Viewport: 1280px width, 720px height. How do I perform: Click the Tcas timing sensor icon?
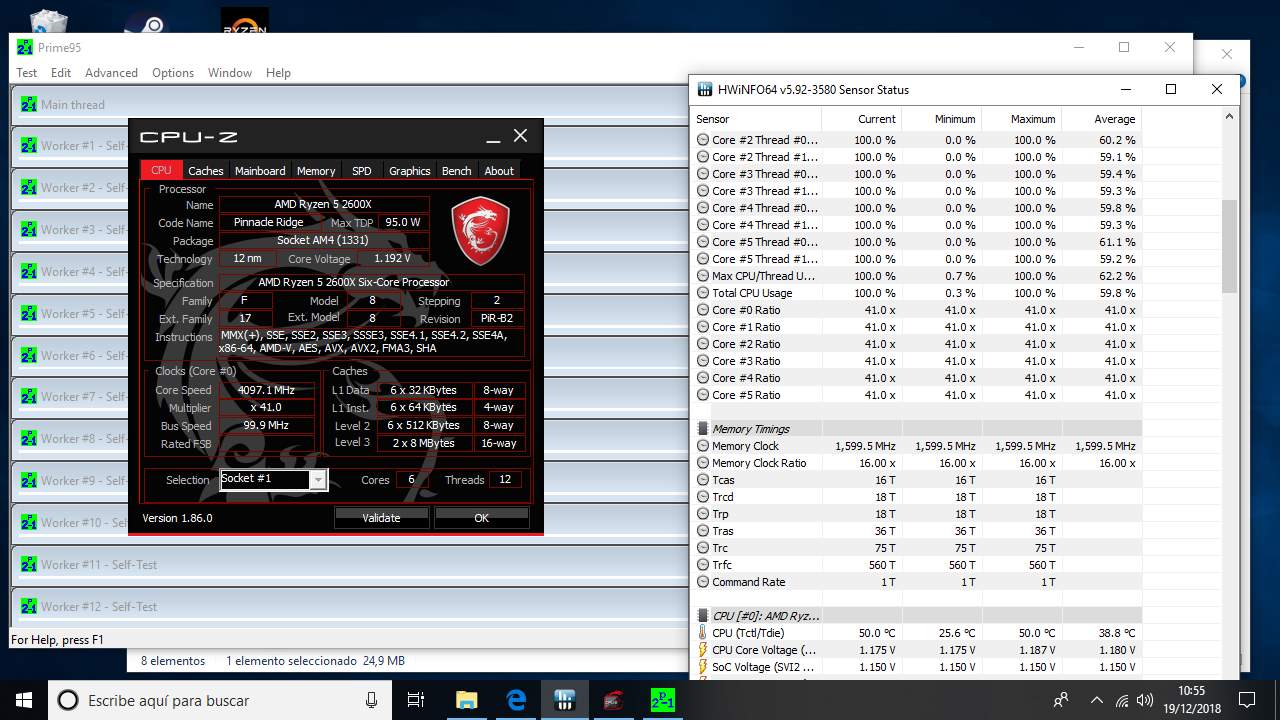(x=703, y=480)
